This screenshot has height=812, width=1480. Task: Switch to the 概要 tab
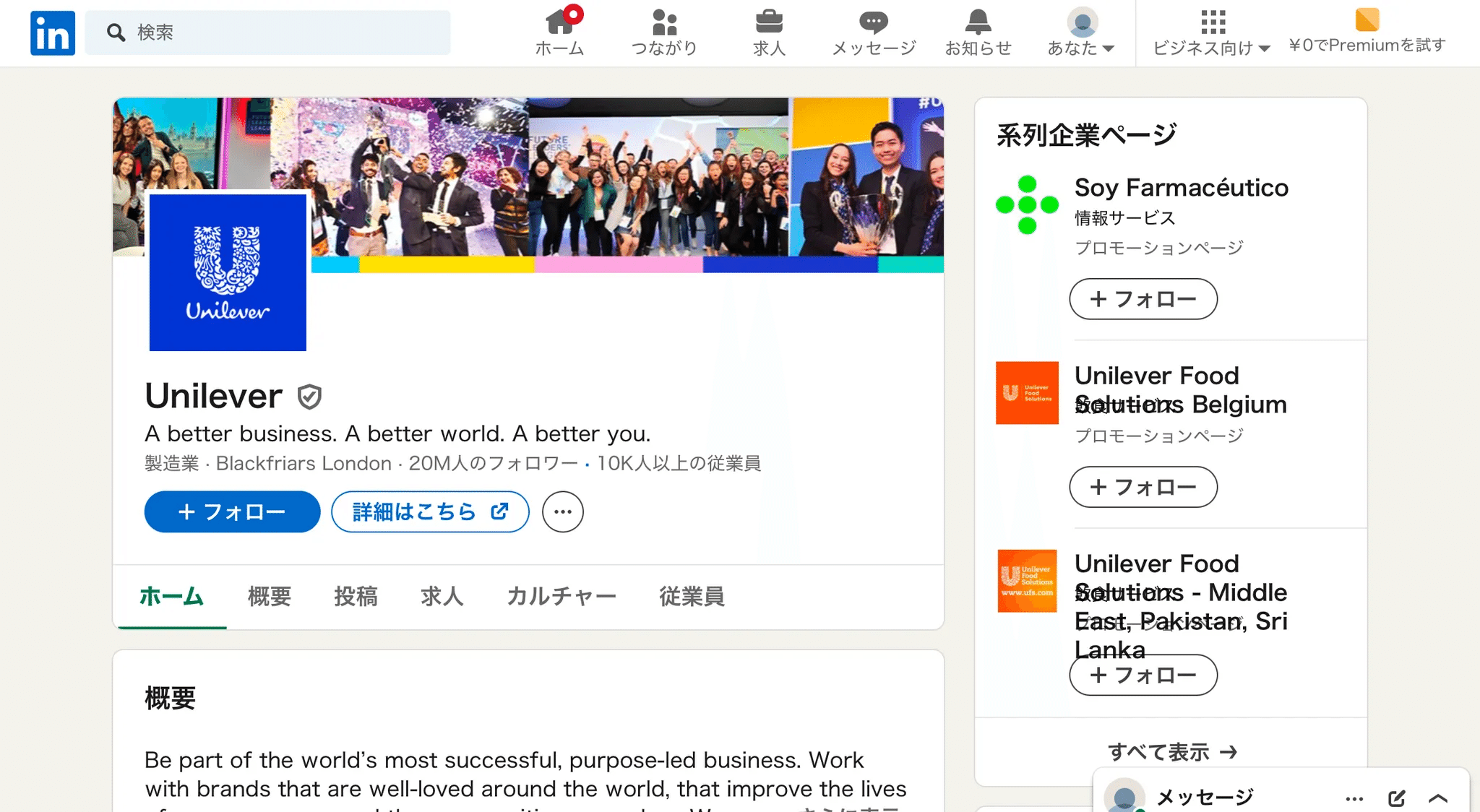click(x=269, y=597)
